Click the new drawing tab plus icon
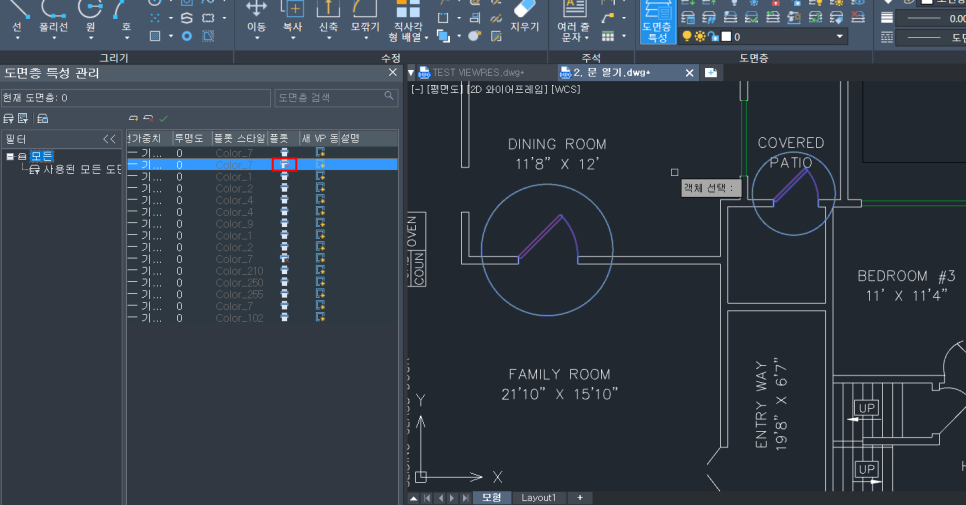The image size is (966, 505). [711, 73]
